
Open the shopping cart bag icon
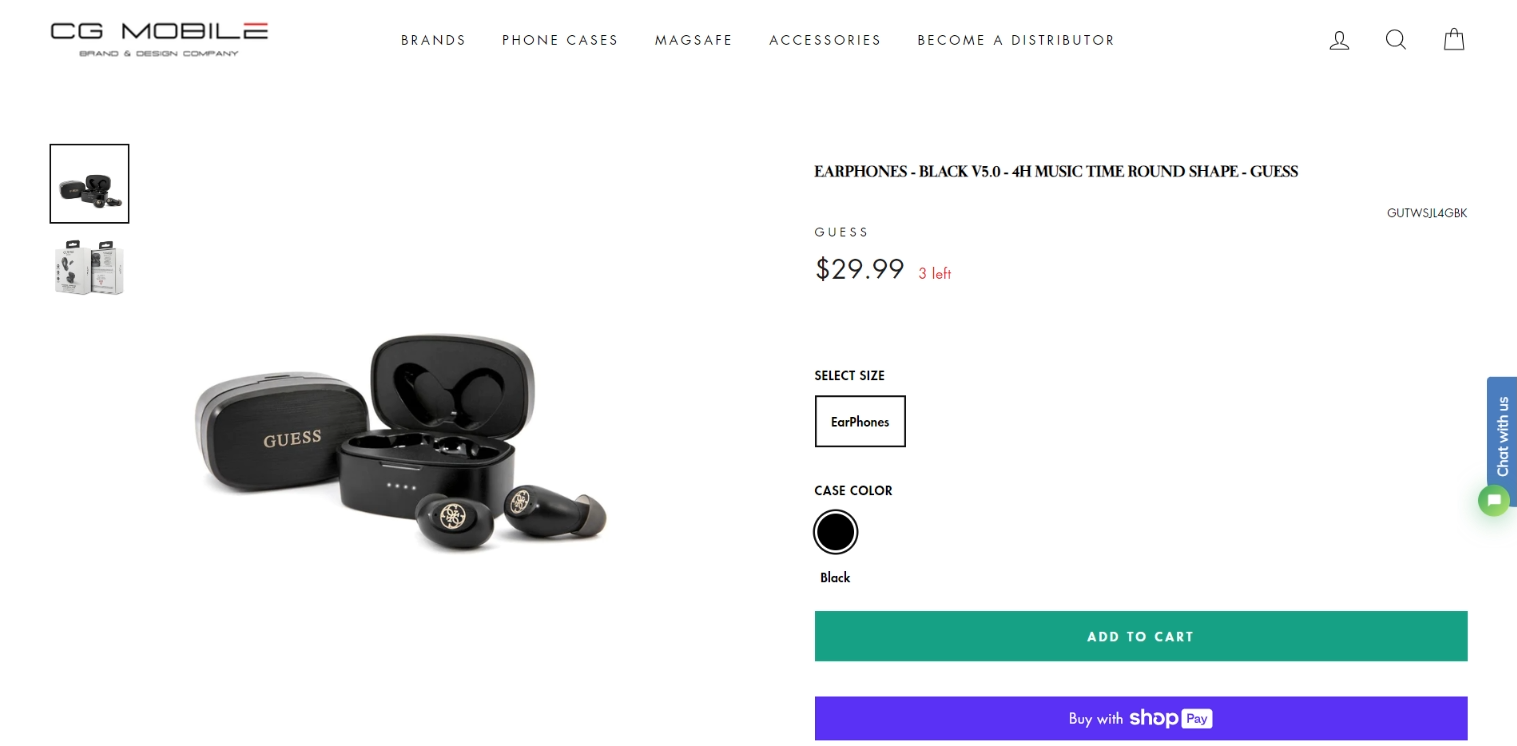pyautogui.click(x=1454, y=40)
